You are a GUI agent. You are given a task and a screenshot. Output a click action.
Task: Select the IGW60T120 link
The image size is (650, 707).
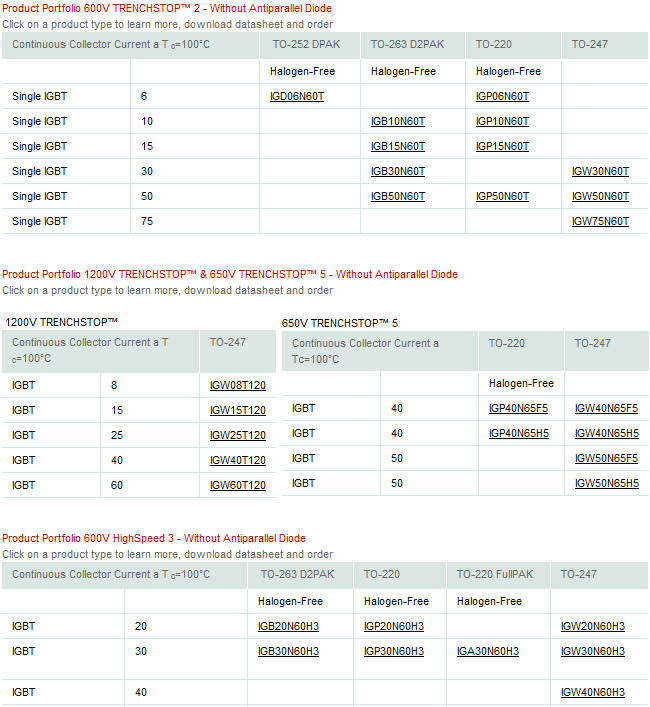[x=238, y=485]
